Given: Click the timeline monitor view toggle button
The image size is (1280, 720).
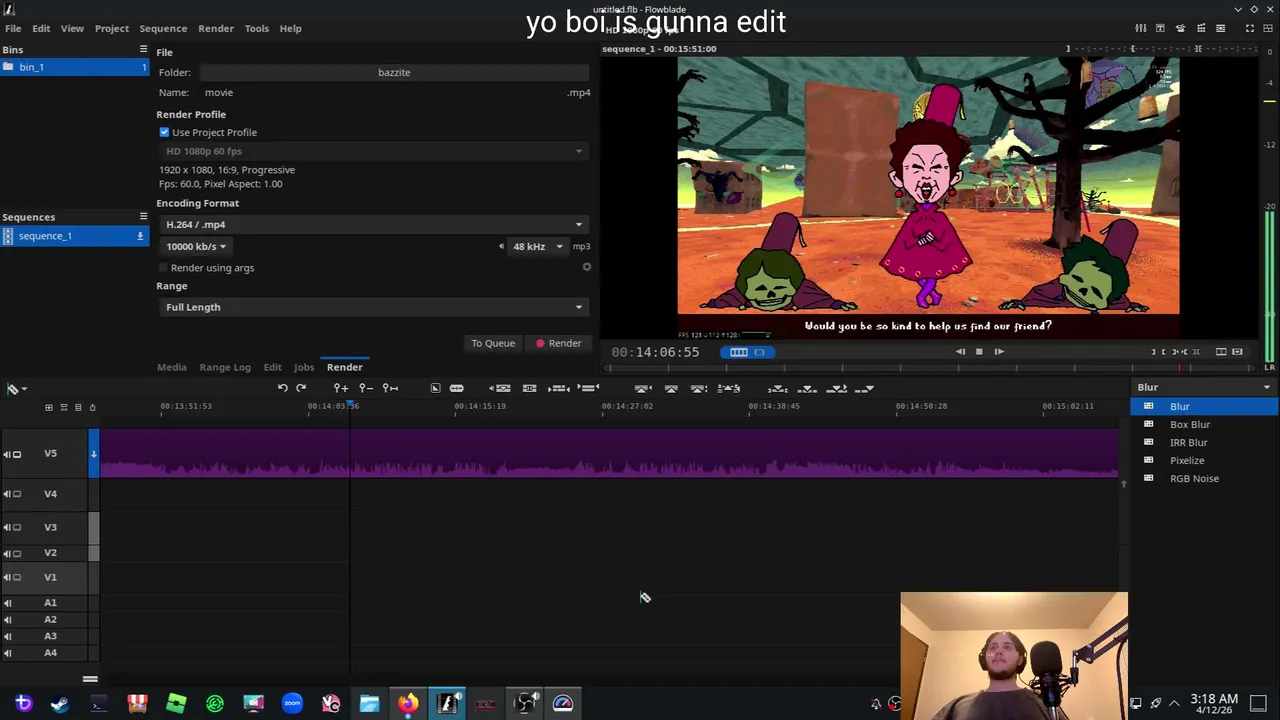Looking at the screenshot, I should [738, 352].
